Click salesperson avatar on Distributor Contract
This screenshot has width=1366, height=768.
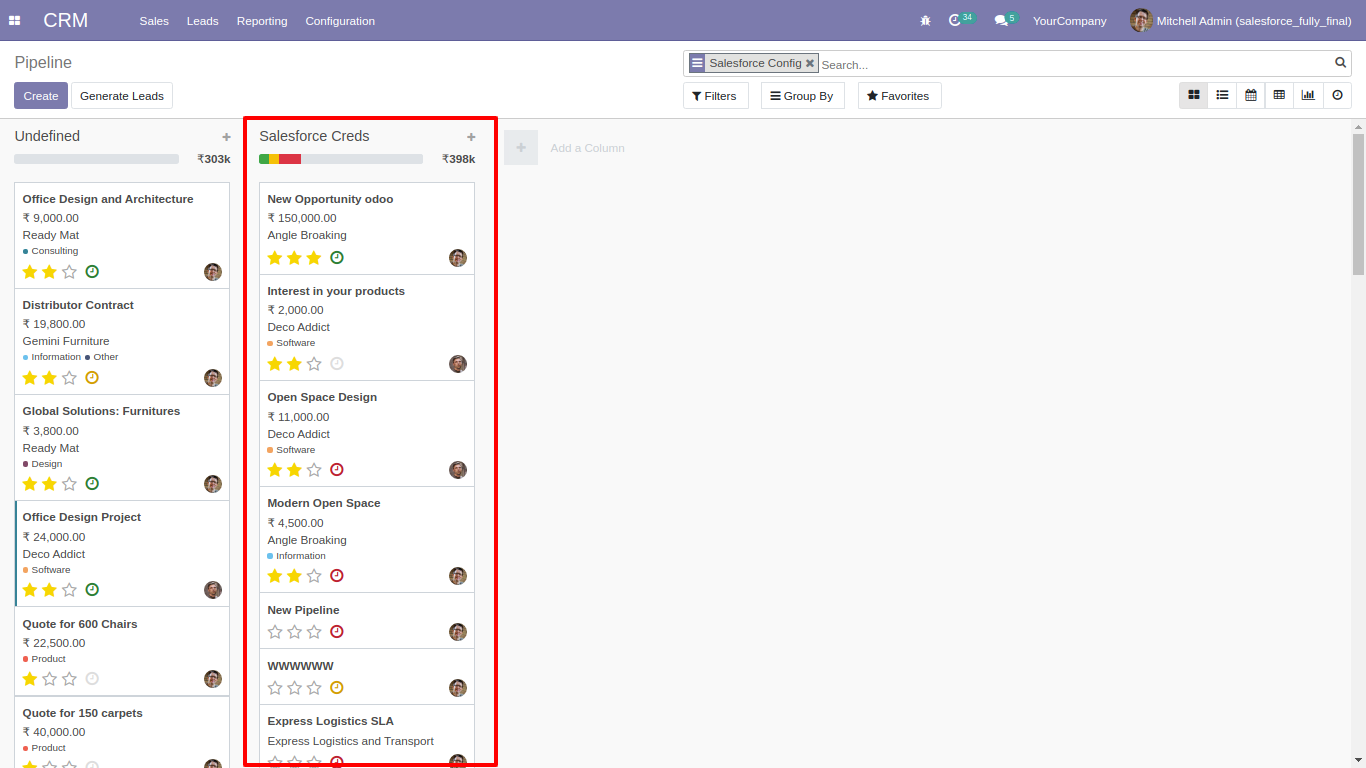(x=213, y=378)
